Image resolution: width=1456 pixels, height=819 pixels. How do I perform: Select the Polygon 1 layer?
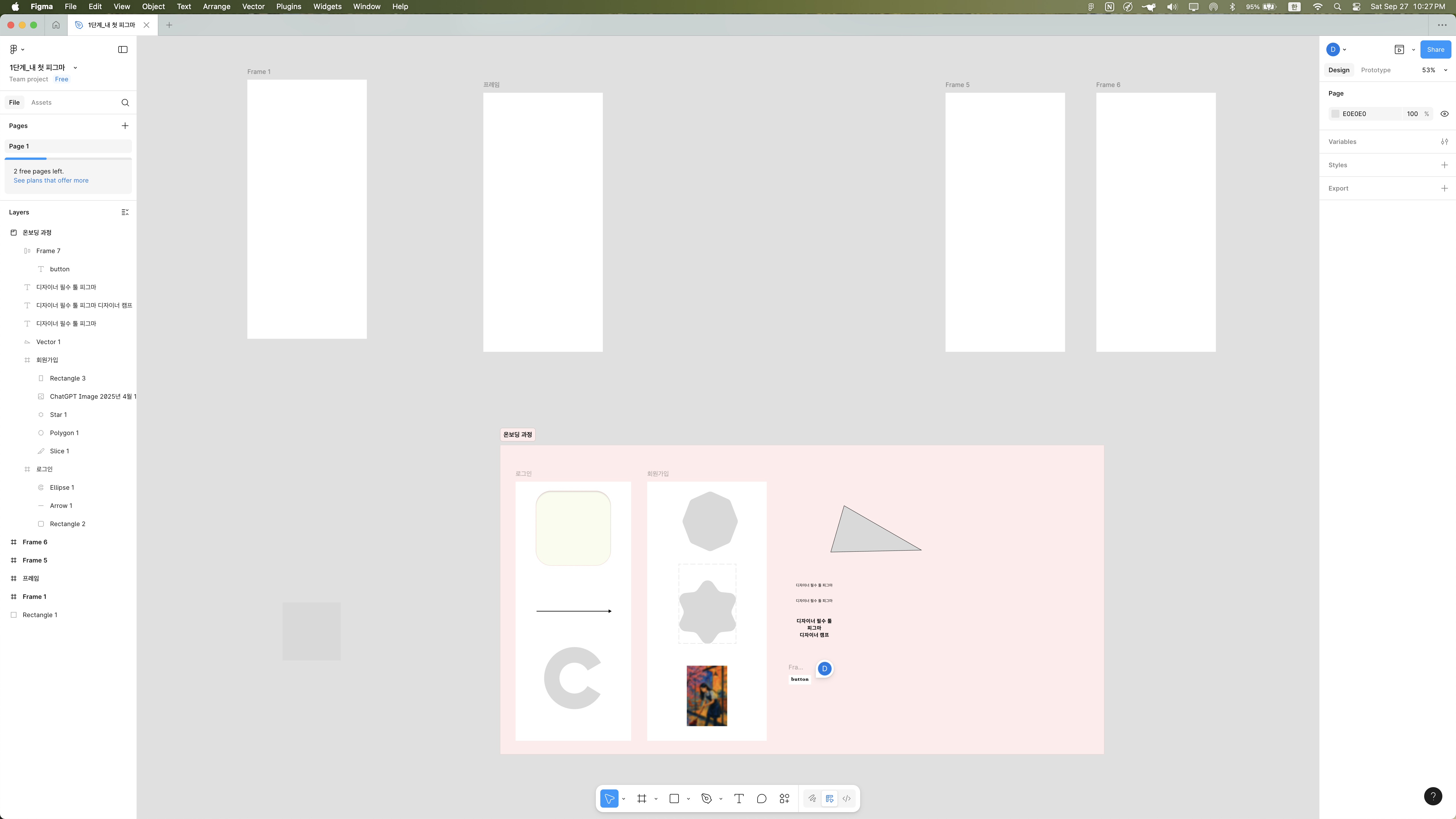(64, 433)
